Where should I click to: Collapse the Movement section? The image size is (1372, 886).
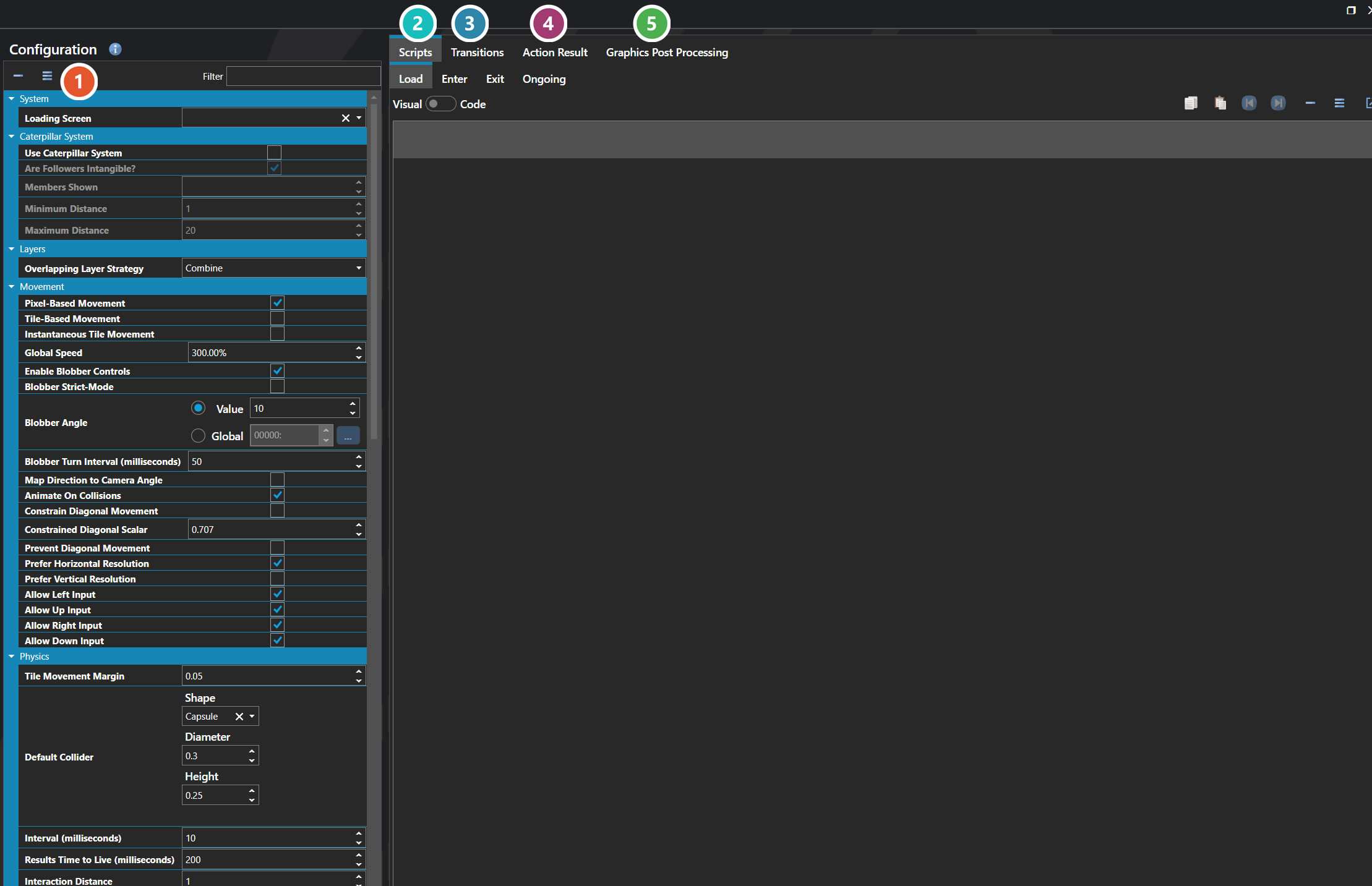tap(11, 287)
